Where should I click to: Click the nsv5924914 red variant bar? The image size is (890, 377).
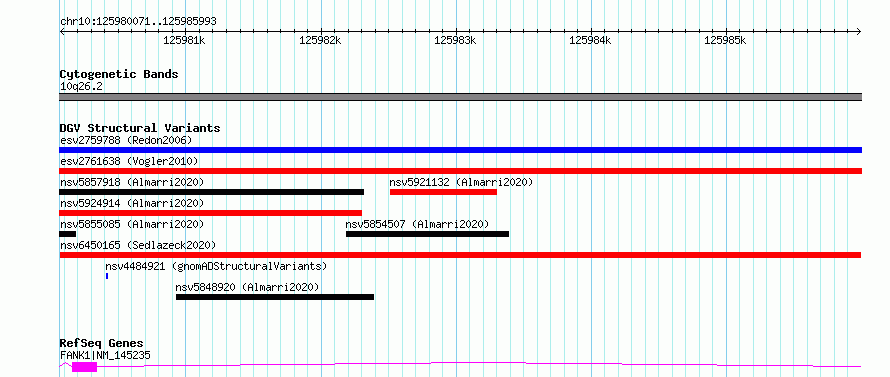[x=211, y=213]
